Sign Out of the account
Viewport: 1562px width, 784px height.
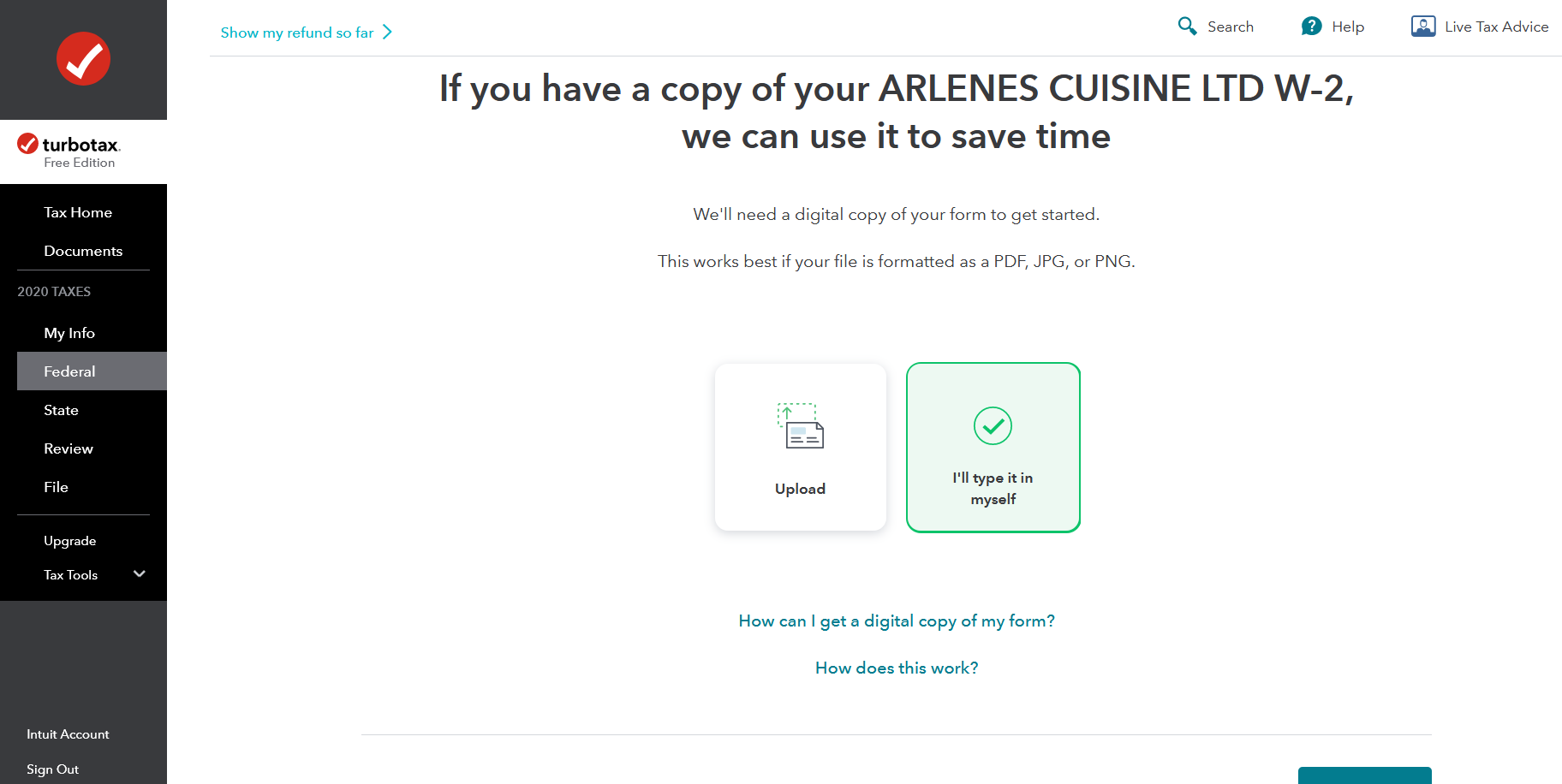[x=52, y=769]
